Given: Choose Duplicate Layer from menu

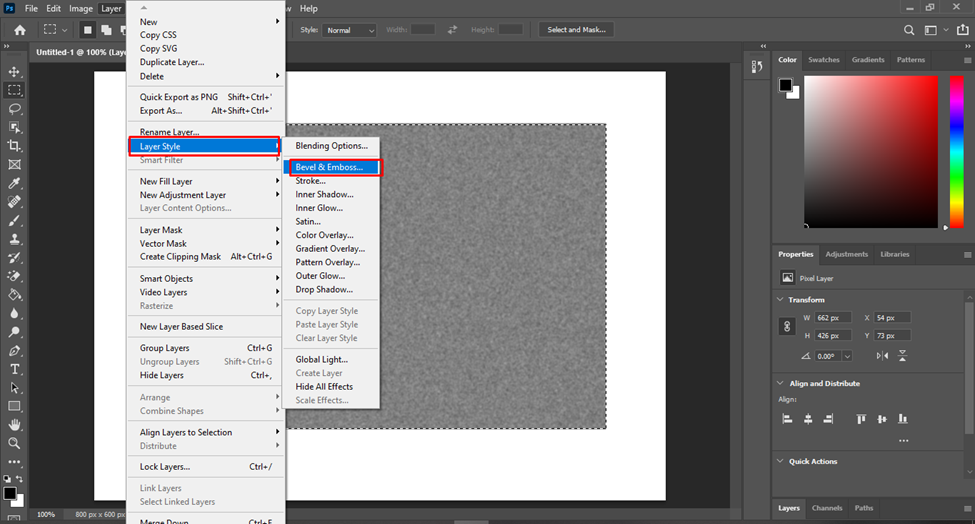Looking at the screenshot, I should (x=206, y=62).
